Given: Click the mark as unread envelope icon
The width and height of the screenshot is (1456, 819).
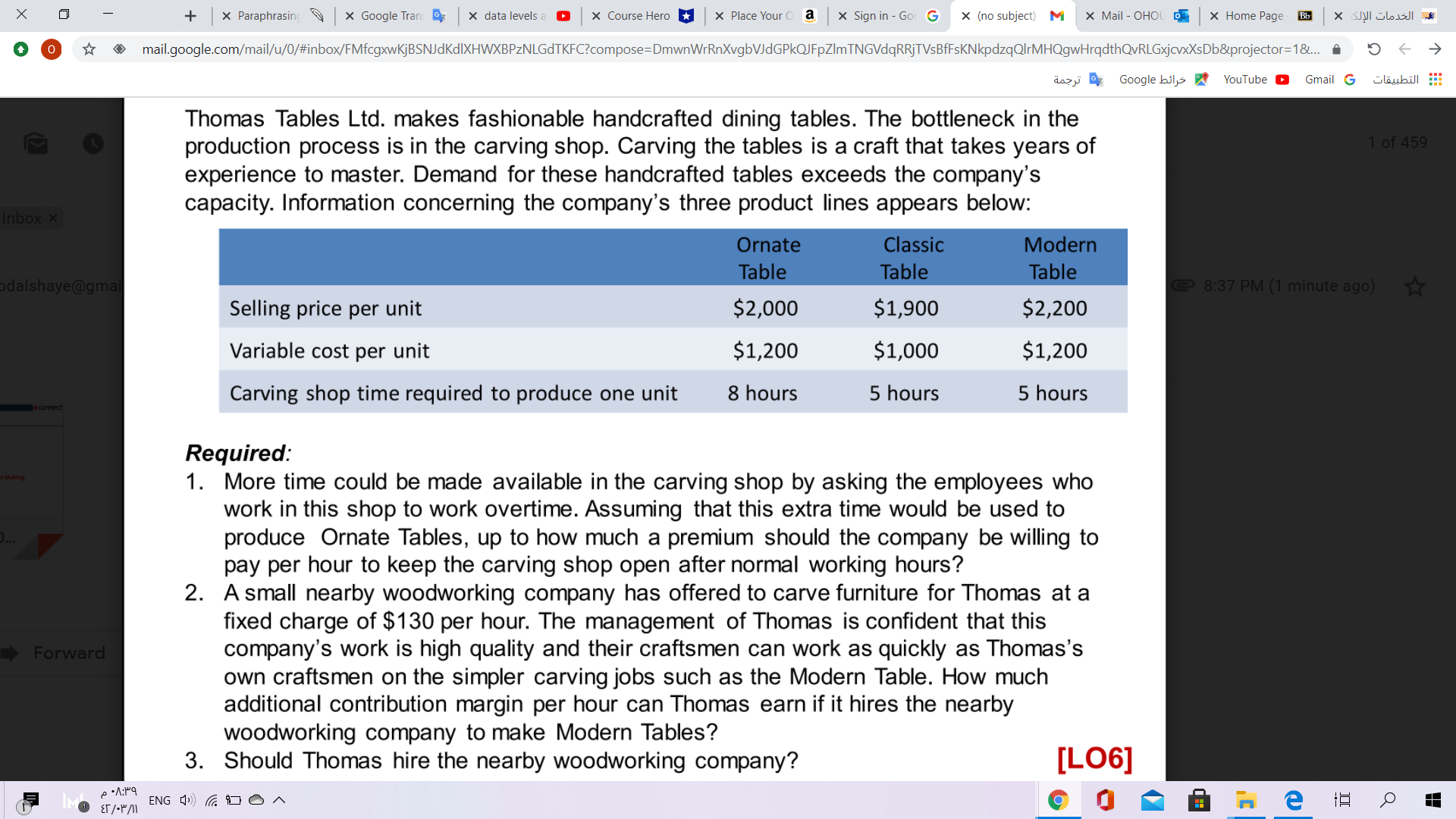Looking at the screenshot, I should point(36,144).
